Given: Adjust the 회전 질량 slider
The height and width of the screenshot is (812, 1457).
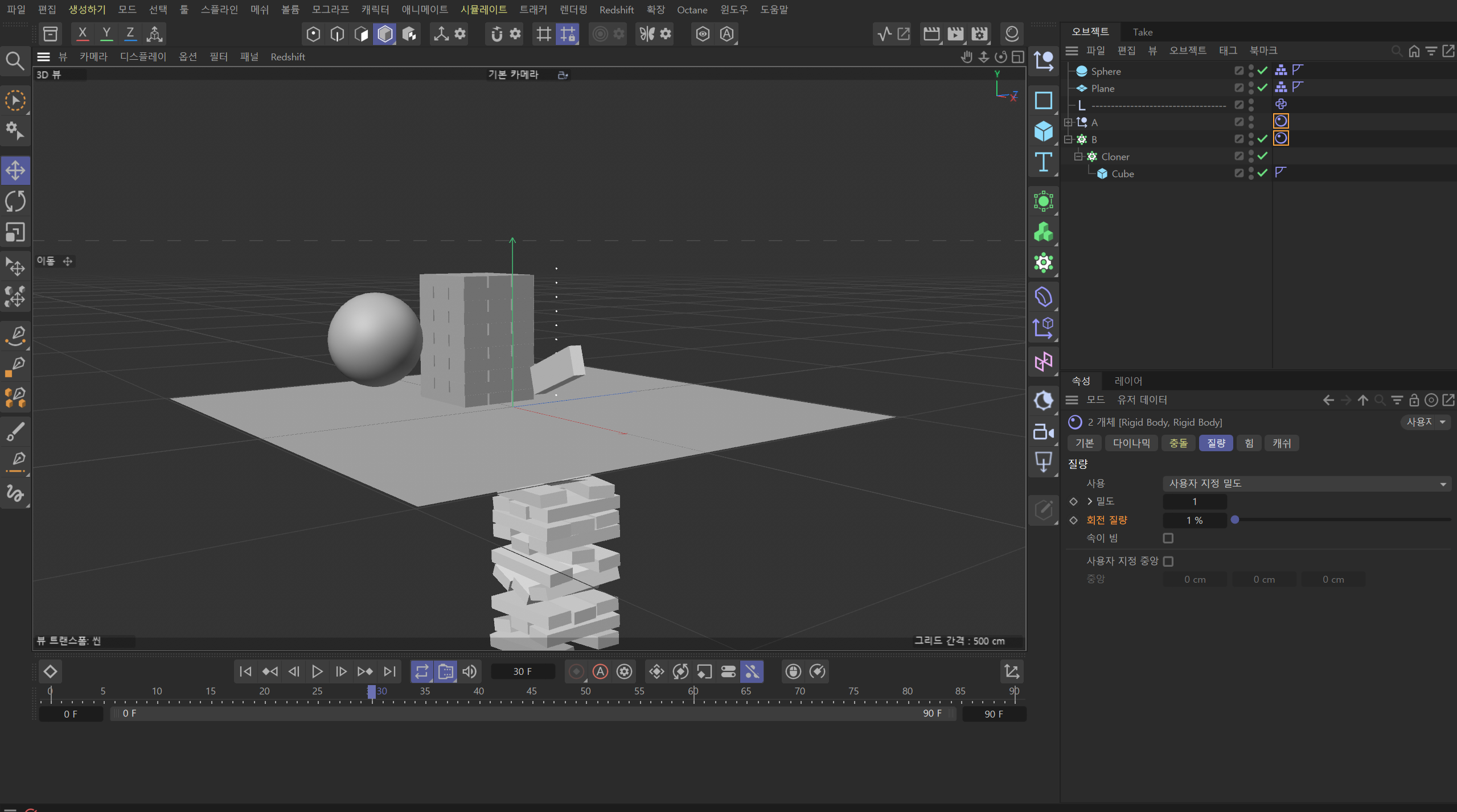Looking at the screenshot, I should point(1235,520).
